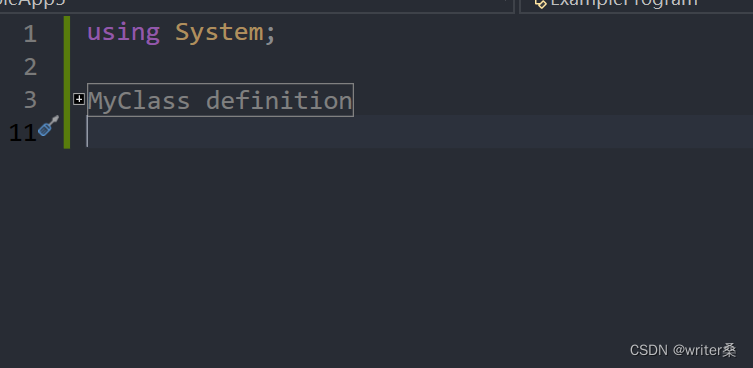Image resolution: width=753 pixels, height=368 pixels.
Task: Click the green change-tracking margin bar
Action: click(x=67, y=82)
